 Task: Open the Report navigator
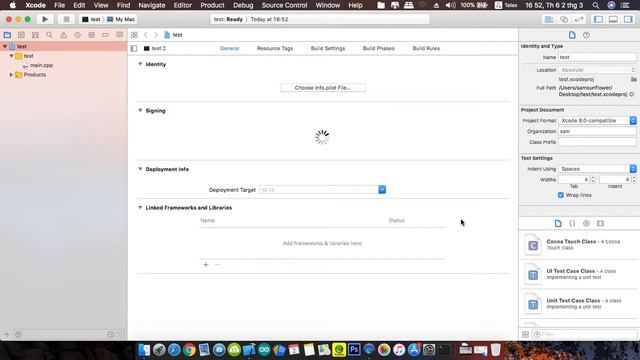119,35
